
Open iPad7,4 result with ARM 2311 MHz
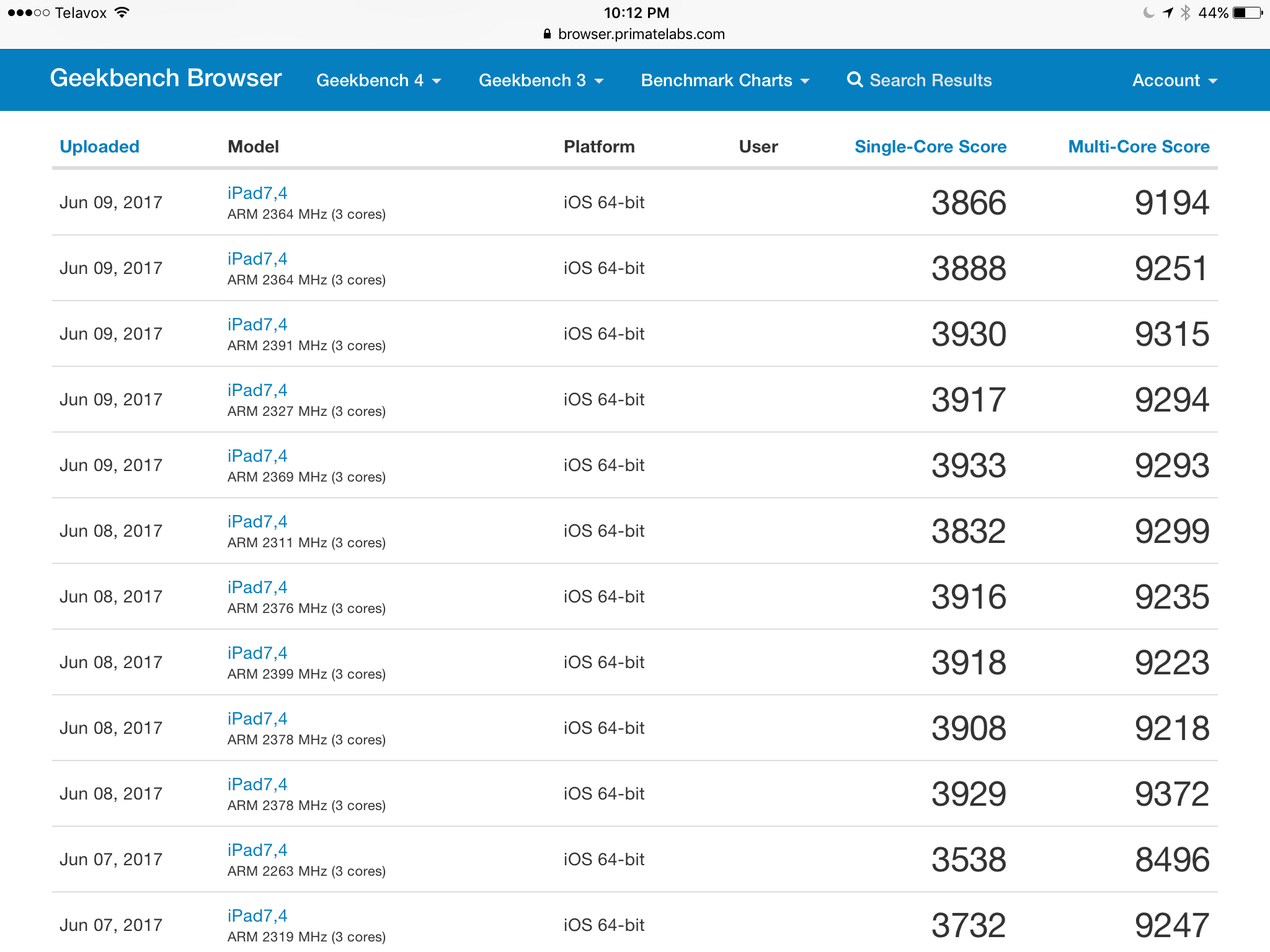(257, 521)
